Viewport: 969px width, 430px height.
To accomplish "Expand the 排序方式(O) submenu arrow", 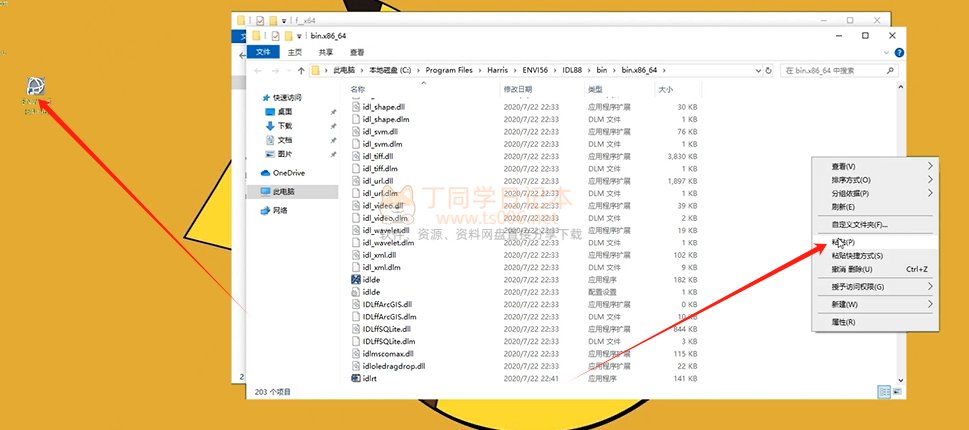I will (930, 180).
